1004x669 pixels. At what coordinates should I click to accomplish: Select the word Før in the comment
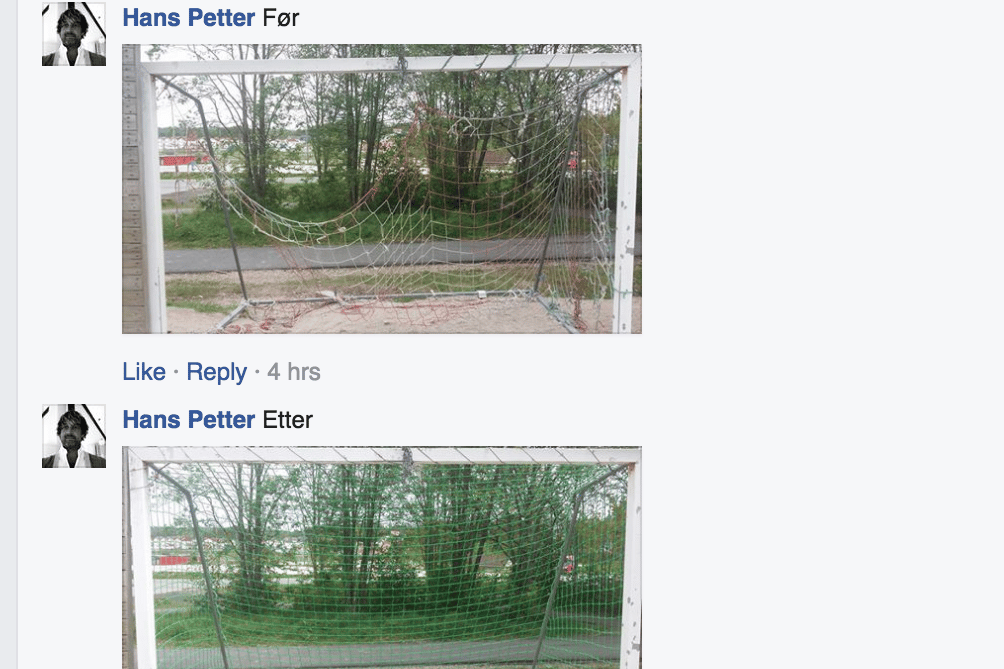tap(281, 18)
